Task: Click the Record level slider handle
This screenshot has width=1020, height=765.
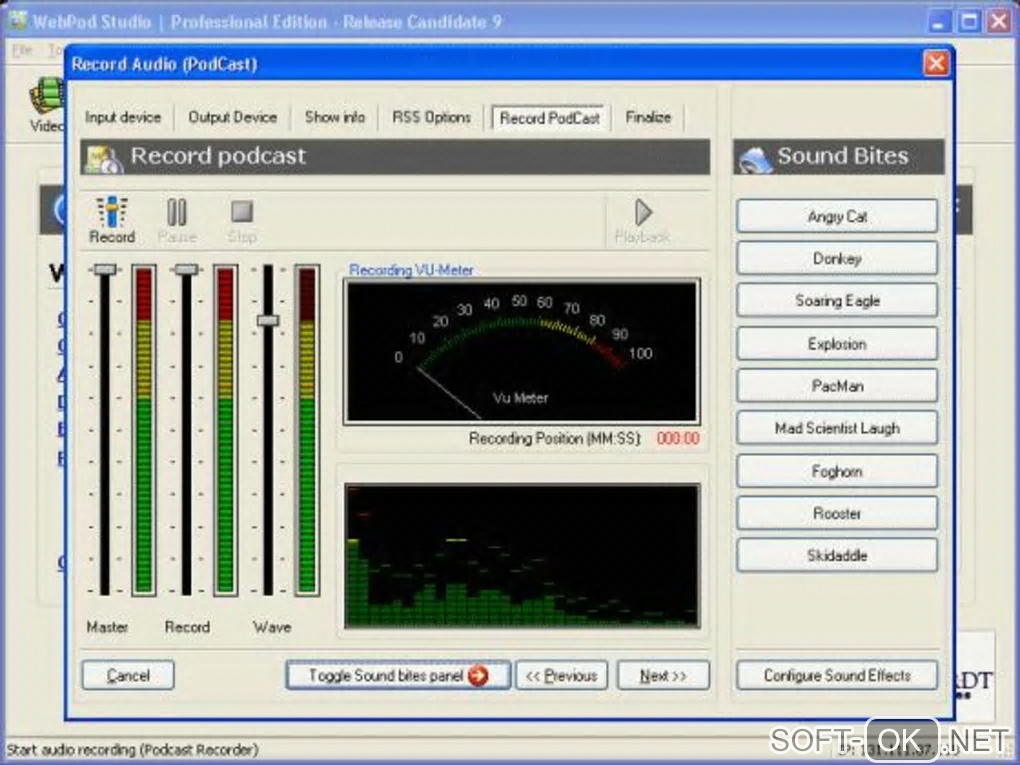Action: click(186, 269)
